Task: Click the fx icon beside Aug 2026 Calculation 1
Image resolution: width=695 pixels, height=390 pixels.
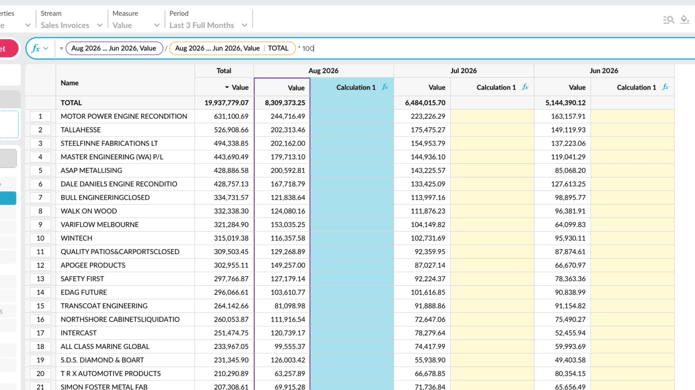Action: coord(385,87)
